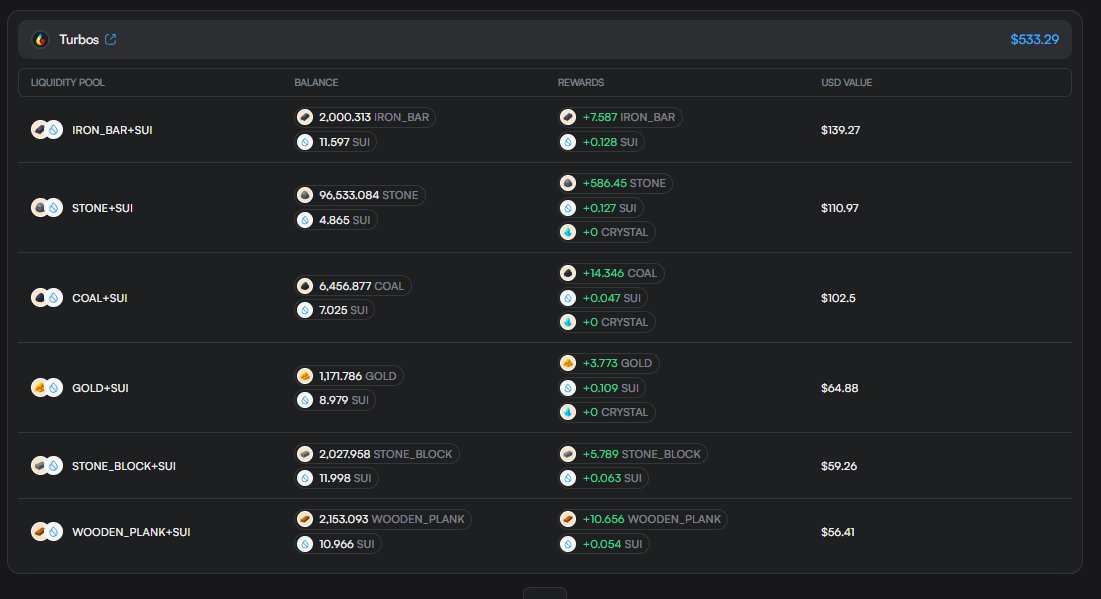Click the SUI icon beside 11.998 balance
The height and width of the screenshot is (599, 1101).
(305, 478)
